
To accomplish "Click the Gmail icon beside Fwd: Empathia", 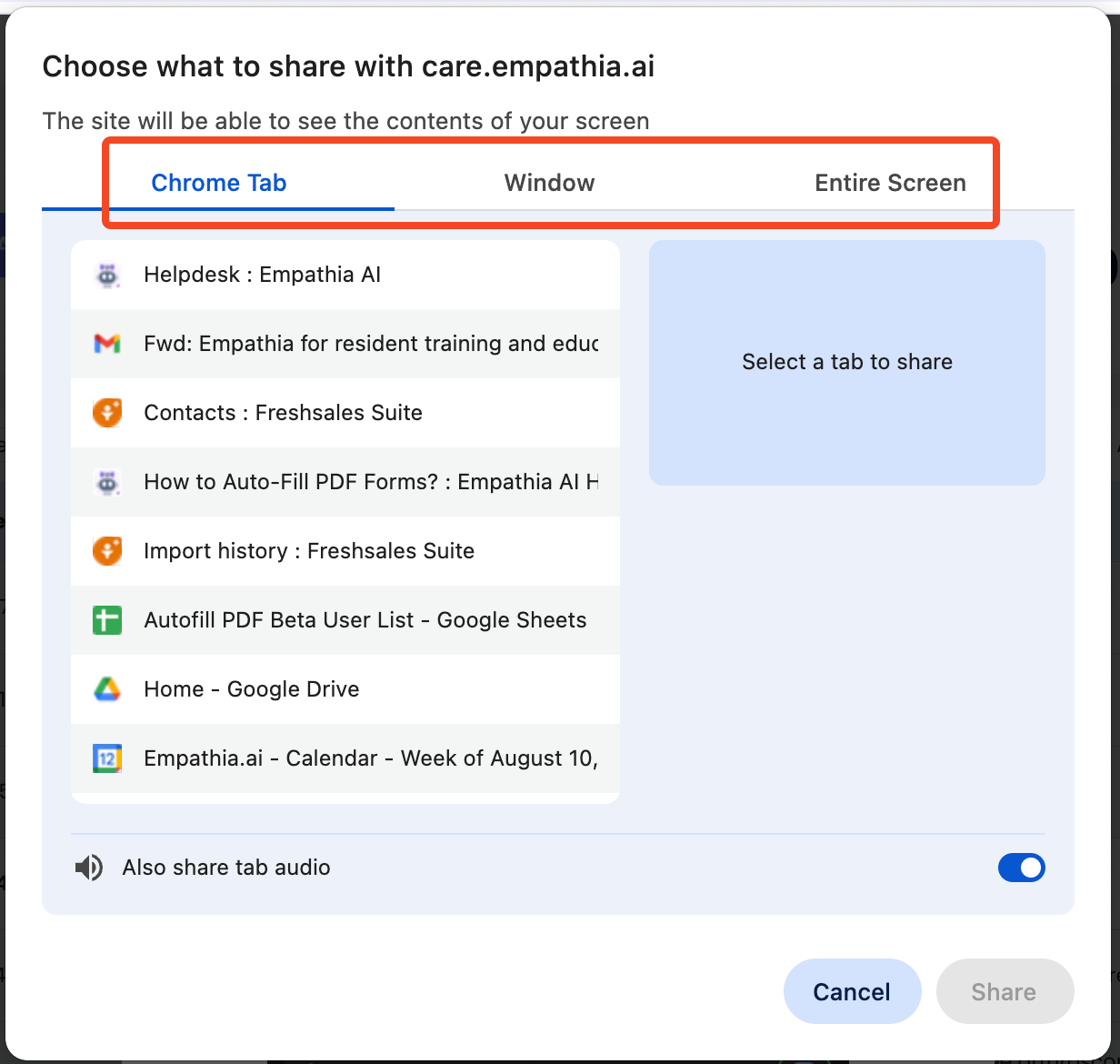I will pyautogui.click(x=107, y=344).
